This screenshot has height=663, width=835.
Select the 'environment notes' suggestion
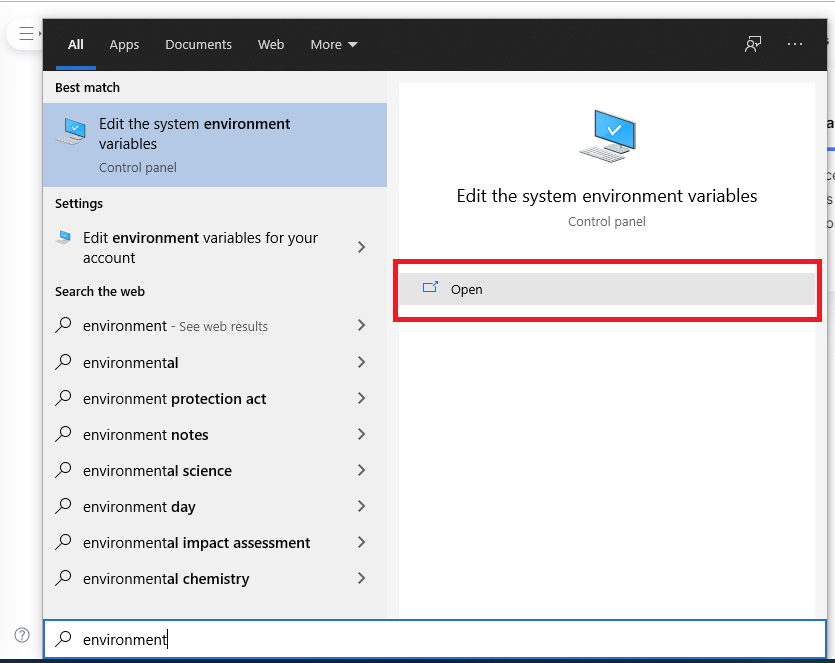point(215,435)
